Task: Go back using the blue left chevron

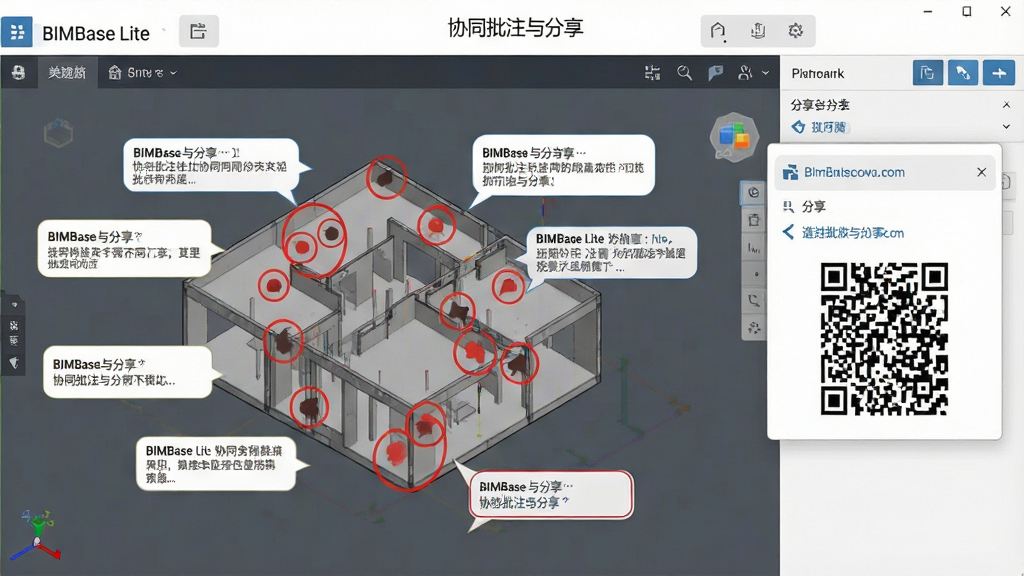Action: [x=788, y=232]
